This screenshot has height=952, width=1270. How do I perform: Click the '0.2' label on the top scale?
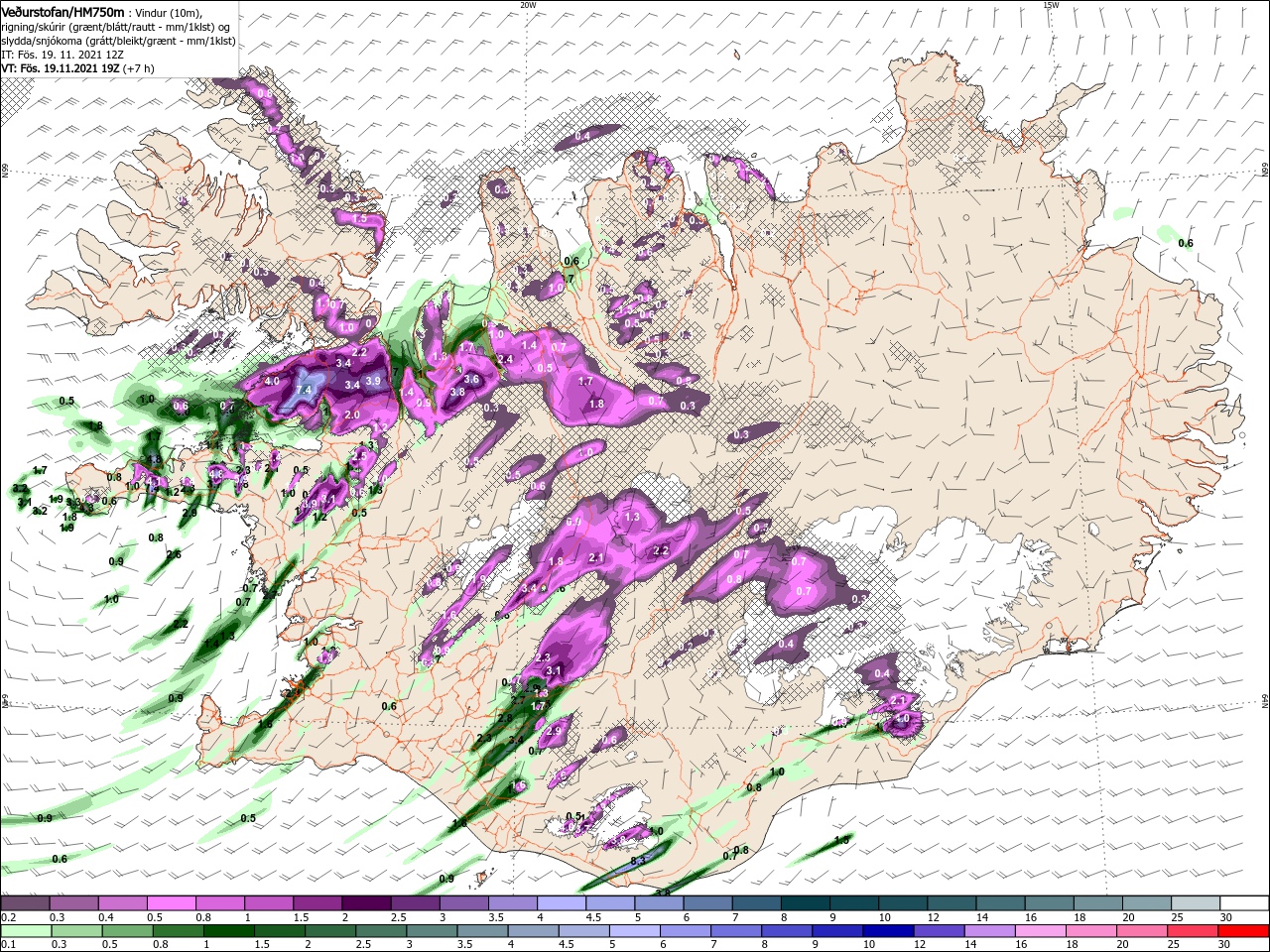point(8,917)
